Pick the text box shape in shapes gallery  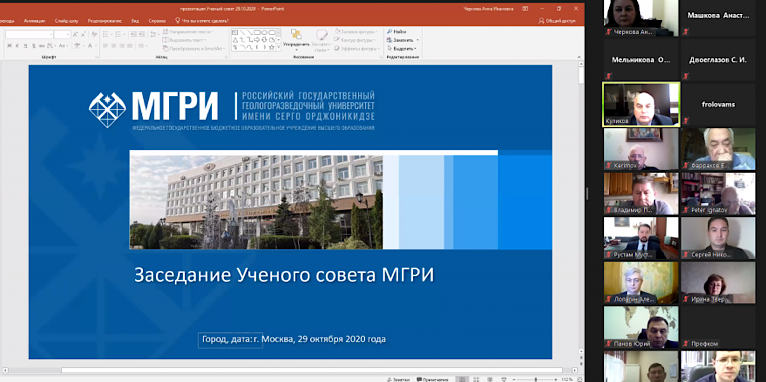pyautogui.click(x=235, y=32)
